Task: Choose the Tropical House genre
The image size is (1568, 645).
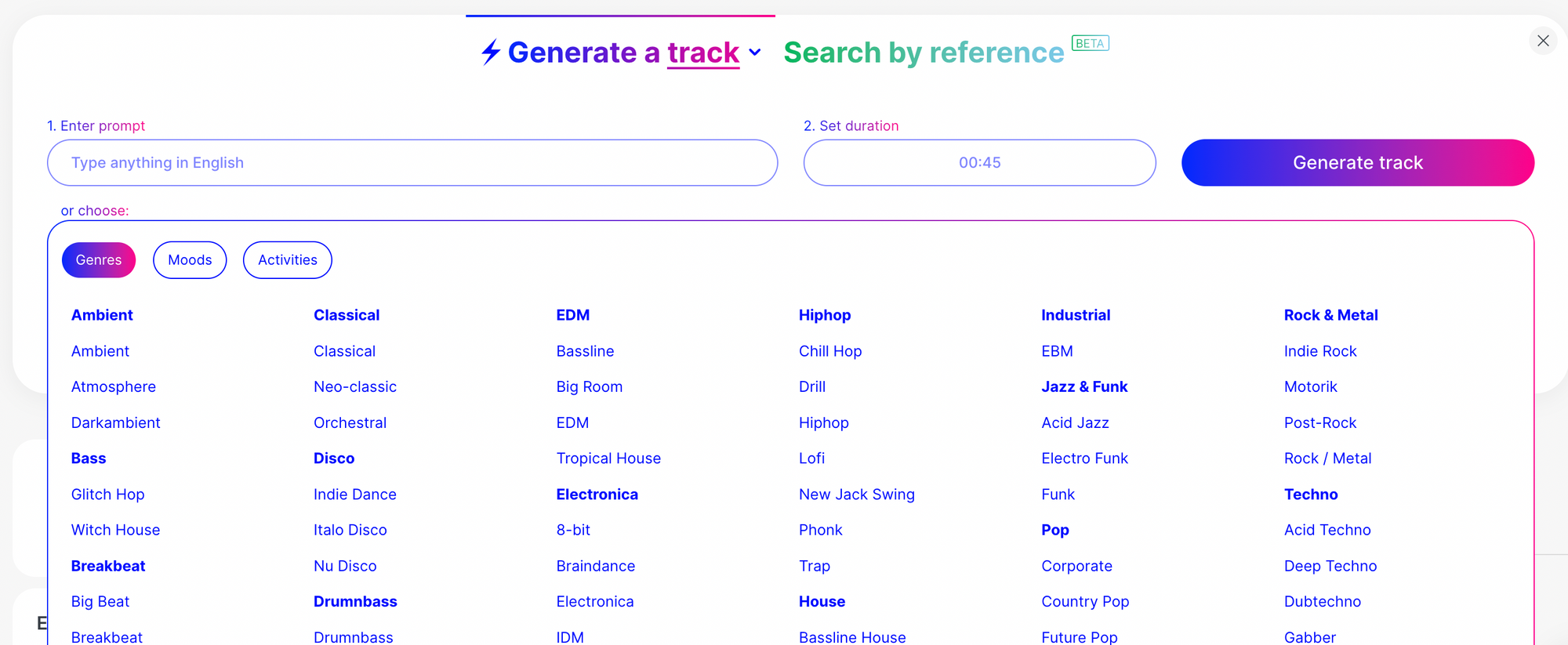Action: coord(609,458)
